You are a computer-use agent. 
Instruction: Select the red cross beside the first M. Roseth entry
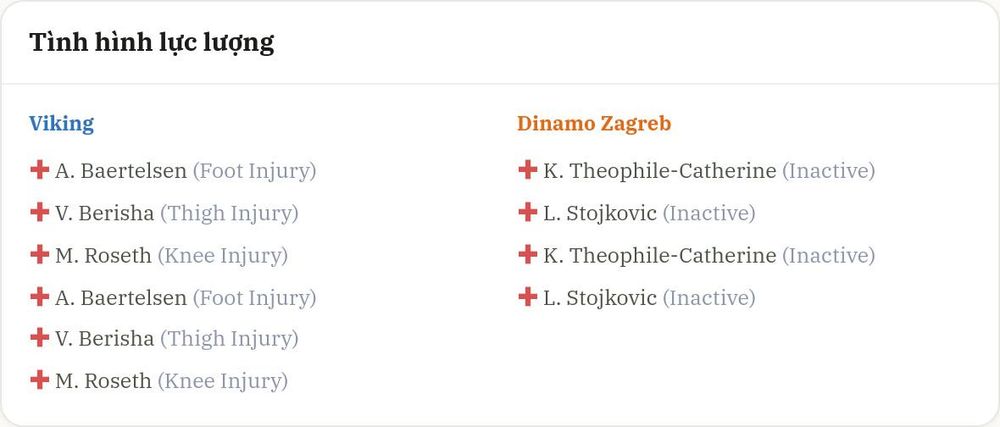(40, 254)
